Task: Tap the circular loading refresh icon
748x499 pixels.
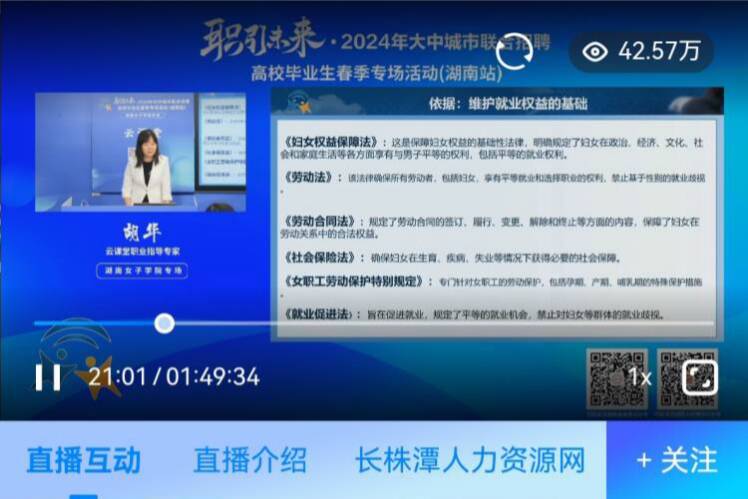Action: pos(516,53)
